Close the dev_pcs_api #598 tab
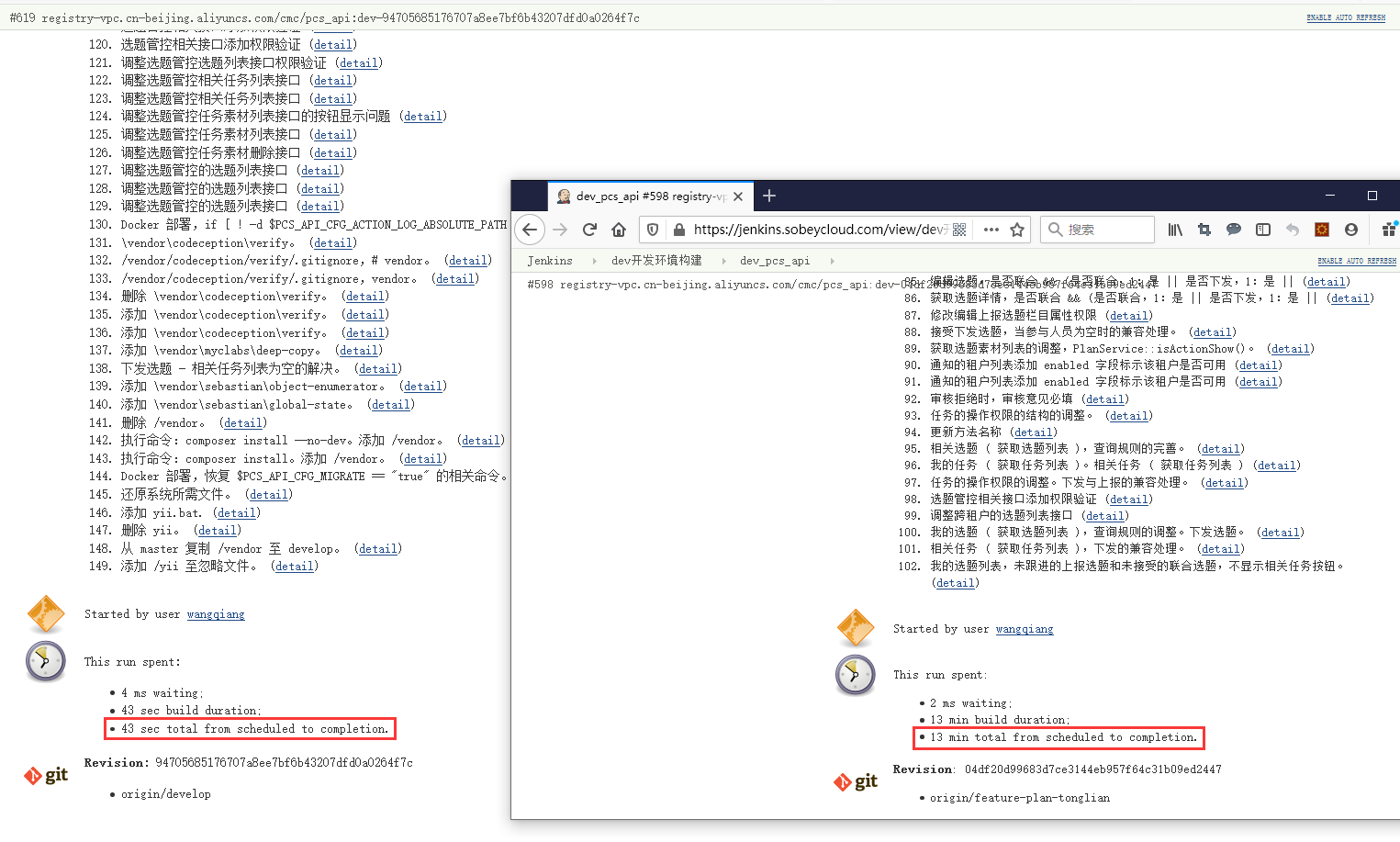1400x842 pixels. pos(738,196)
